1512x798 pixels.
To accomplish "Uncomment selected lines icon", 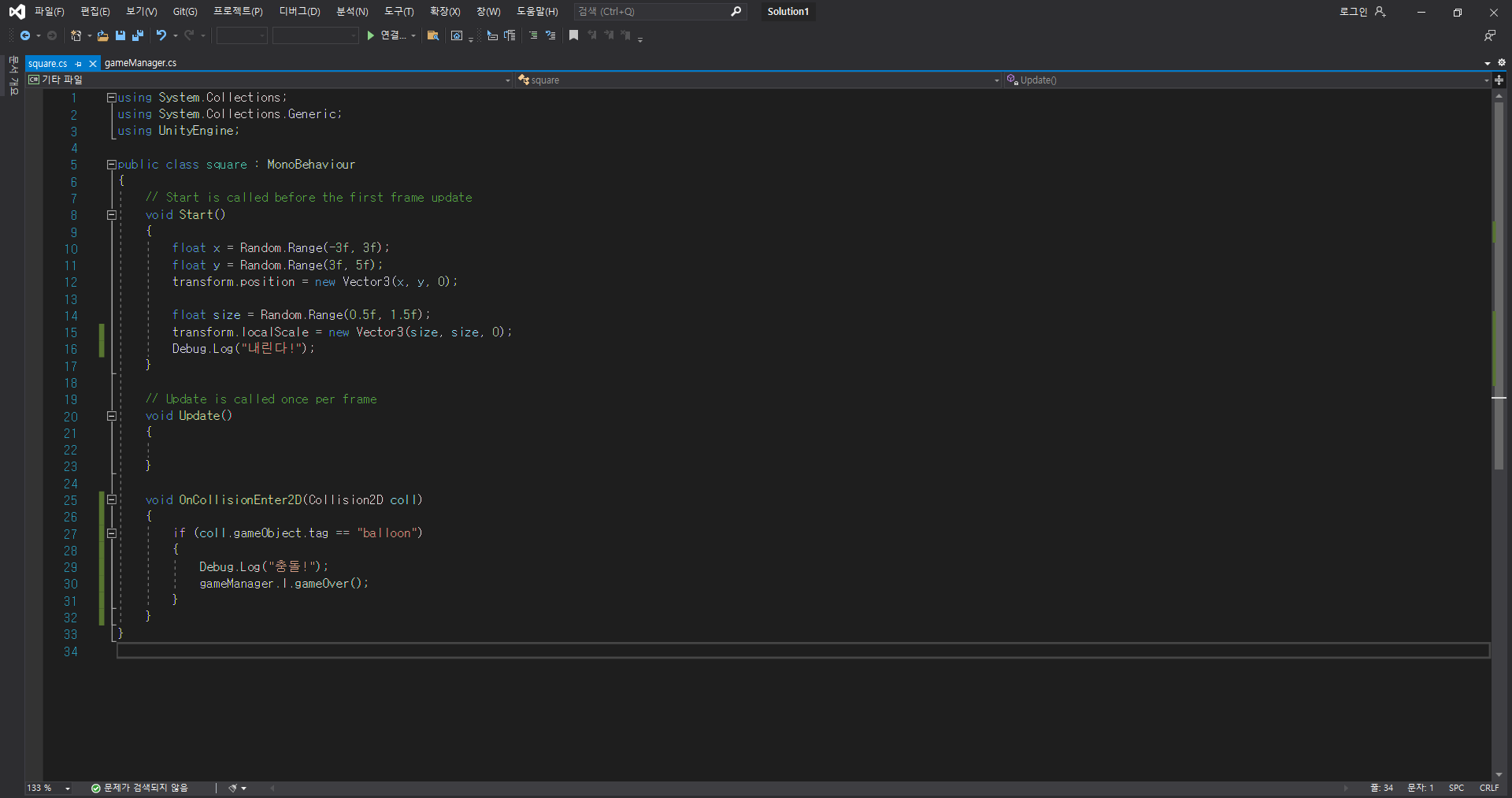I will click(x=550, y=35).
